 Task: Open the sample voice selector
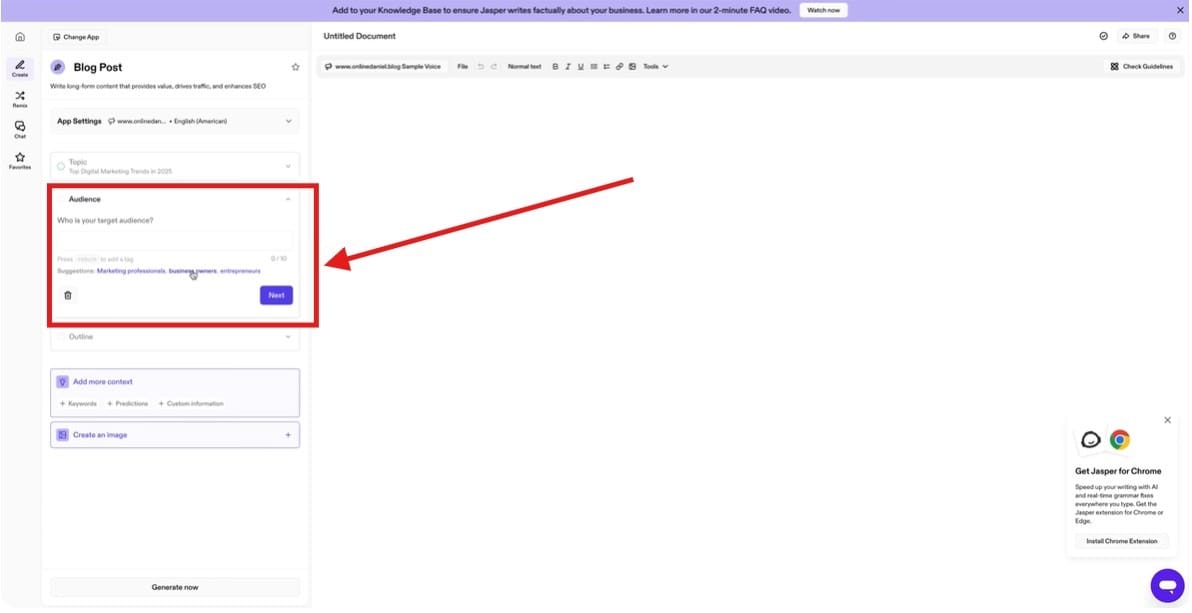[x=382, y=66]
